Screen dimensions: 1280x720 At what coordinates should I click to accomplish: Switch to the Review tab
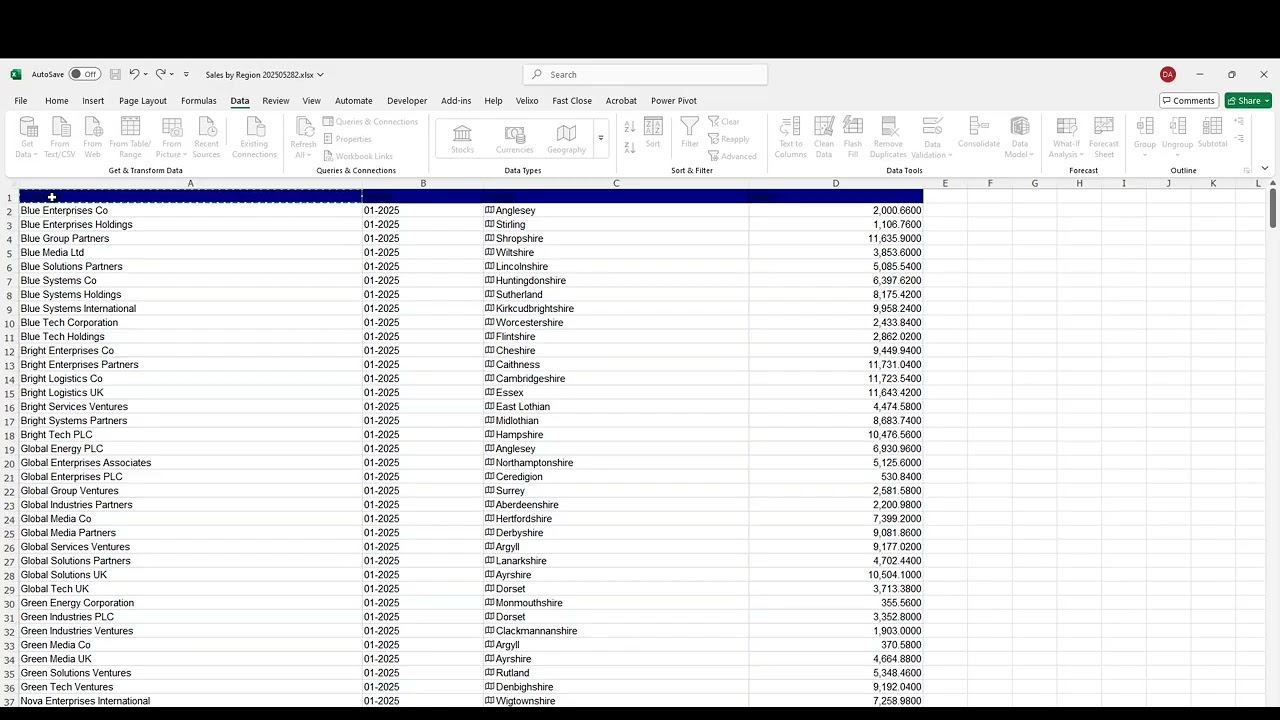click(x=276, y=101)
